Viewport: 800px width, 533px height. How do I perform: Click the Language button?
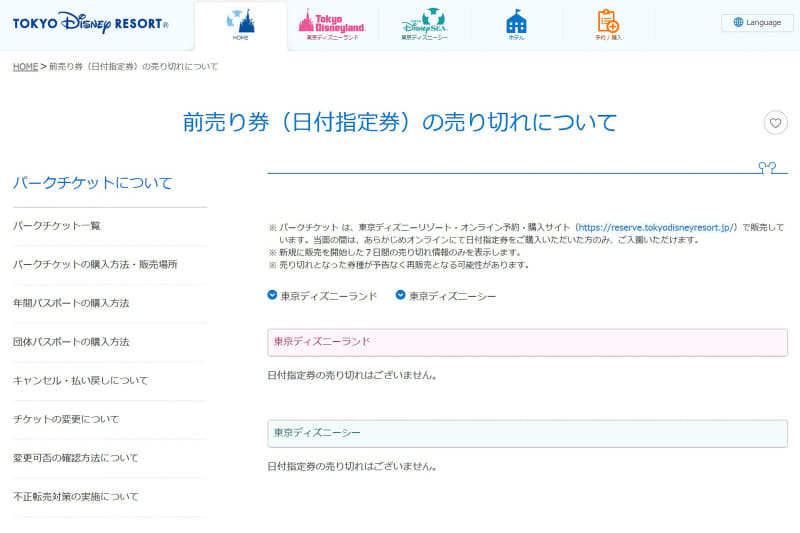(757, 22)
